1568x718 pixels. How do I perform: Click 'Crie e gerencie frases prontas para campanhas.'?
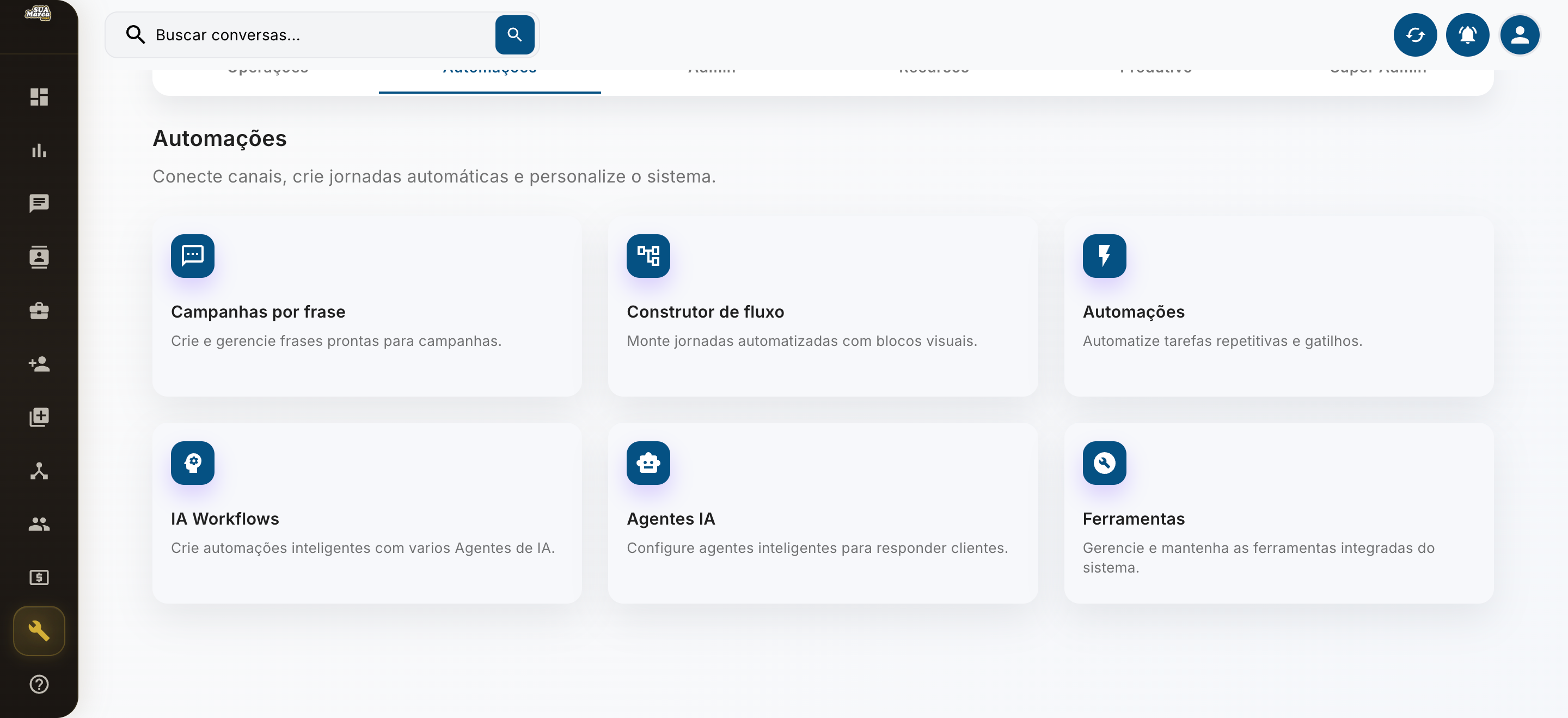pos(336,341)
